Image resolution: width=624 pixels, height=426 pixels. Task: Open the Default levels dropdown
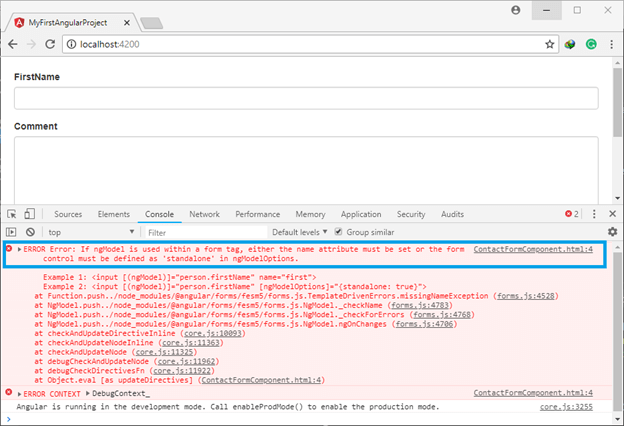pyautogui.click(x=300, y=232)
